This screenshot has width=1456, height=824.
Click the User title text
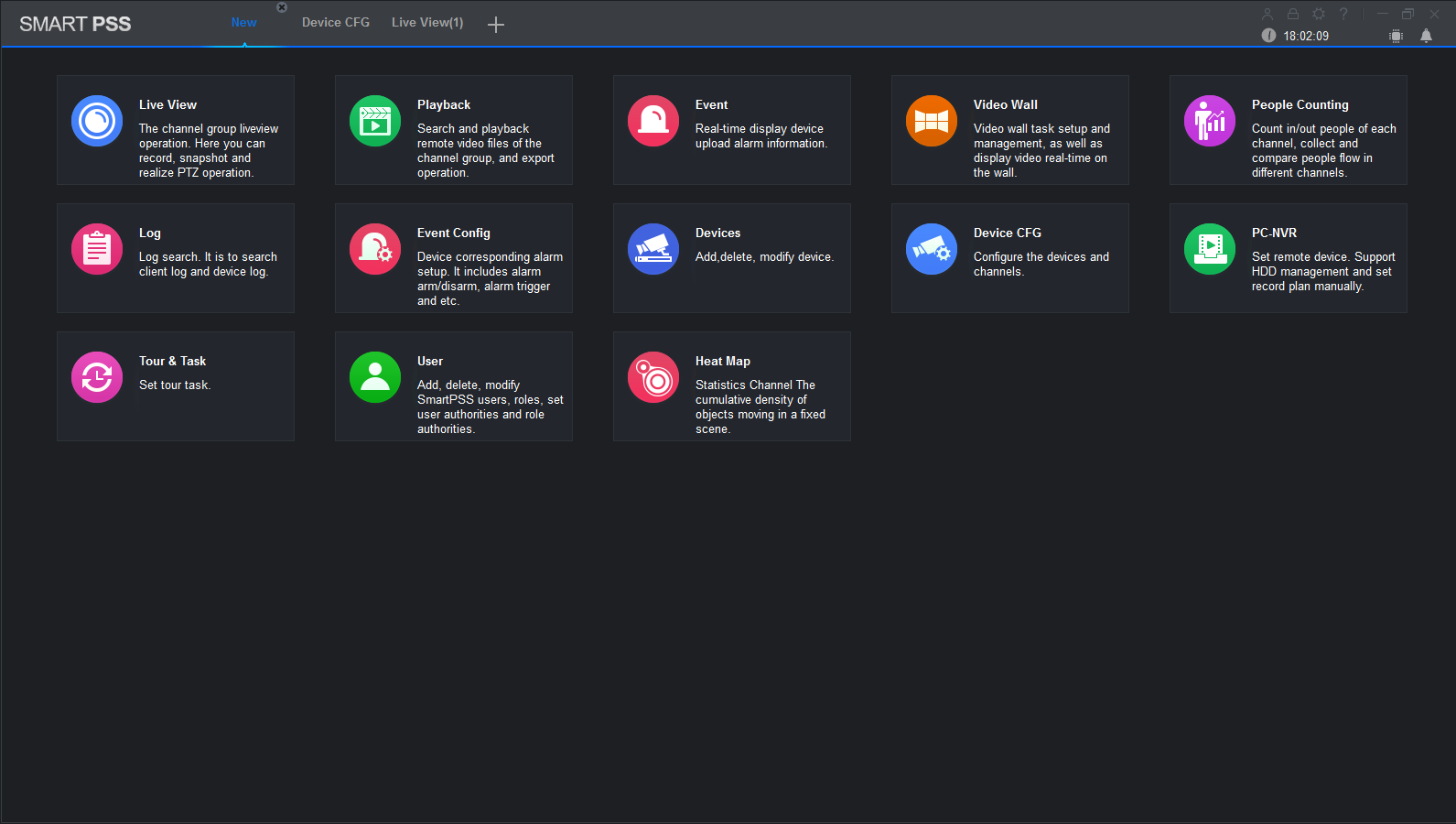click(x=430, y=361)
